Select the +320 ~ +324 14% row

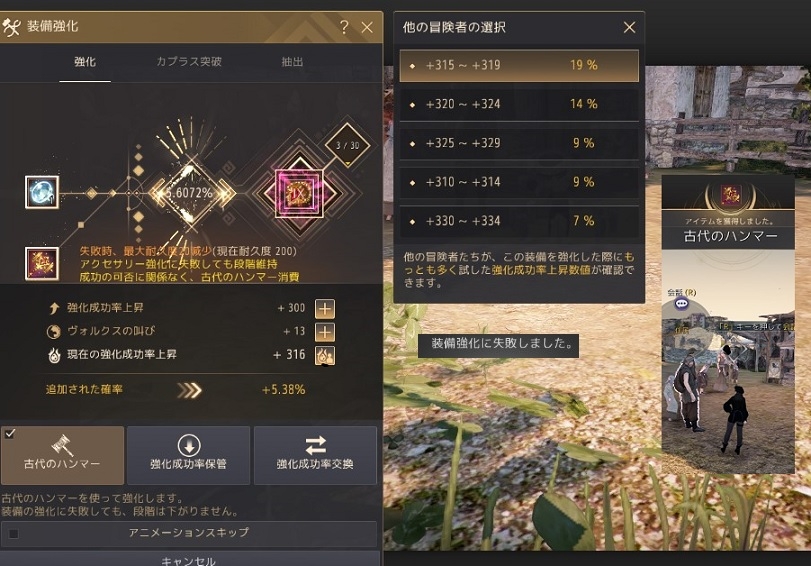click(x=519, y=104)
